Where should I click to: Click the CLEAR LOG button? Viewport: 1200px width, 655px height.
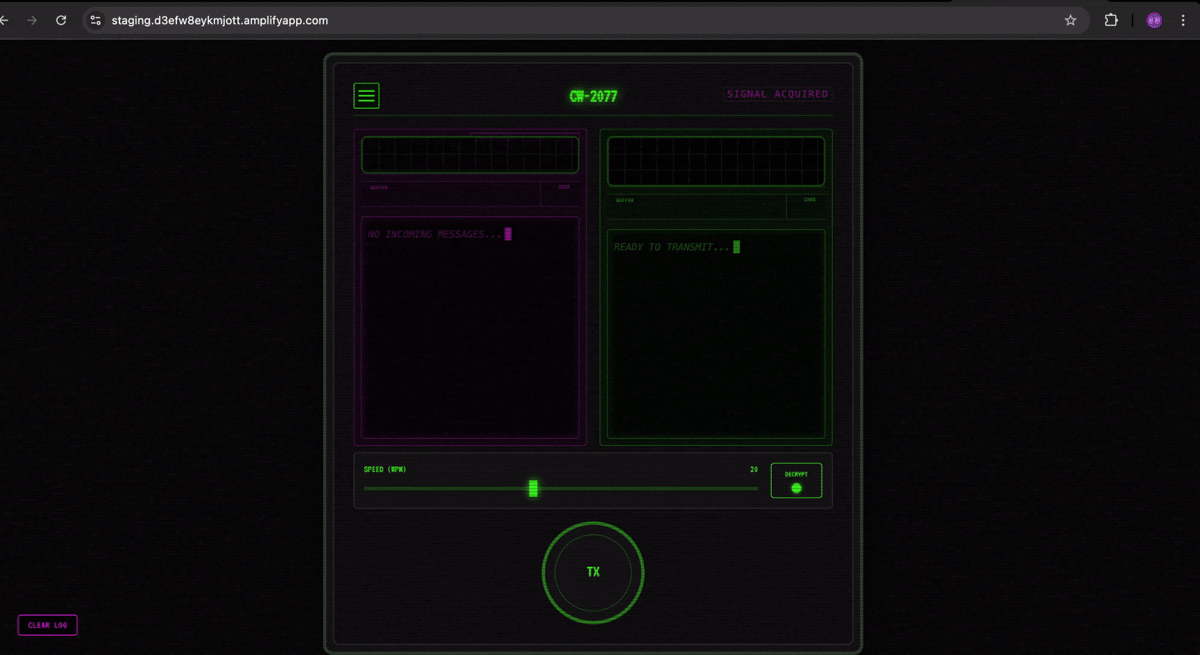tap(47, 625)
